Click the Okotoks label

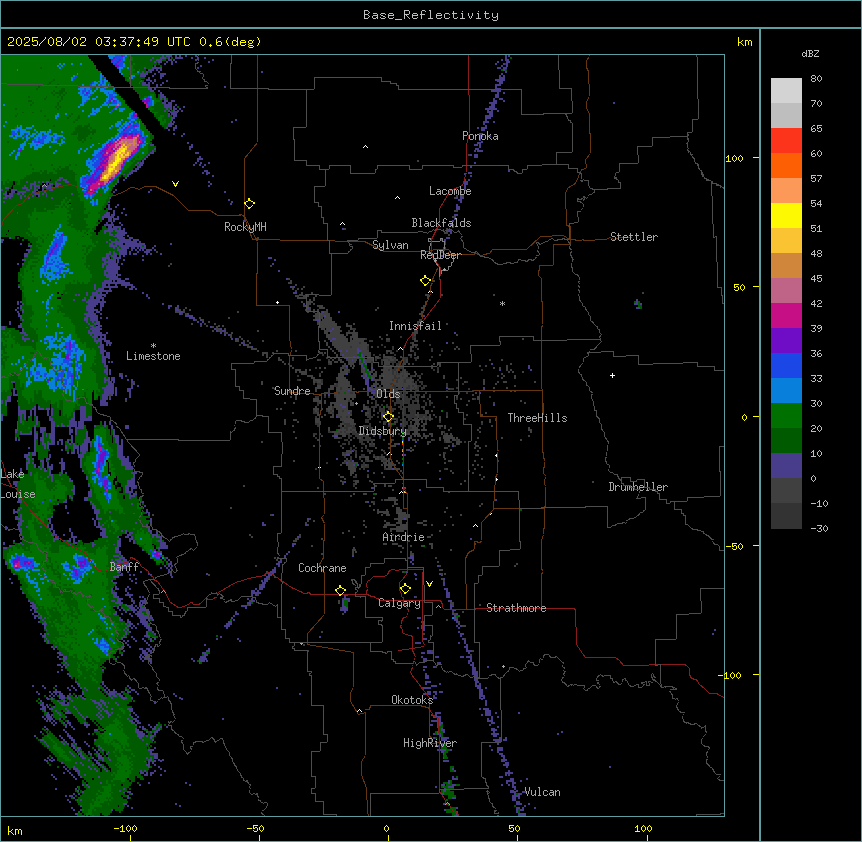pos(412,700)
